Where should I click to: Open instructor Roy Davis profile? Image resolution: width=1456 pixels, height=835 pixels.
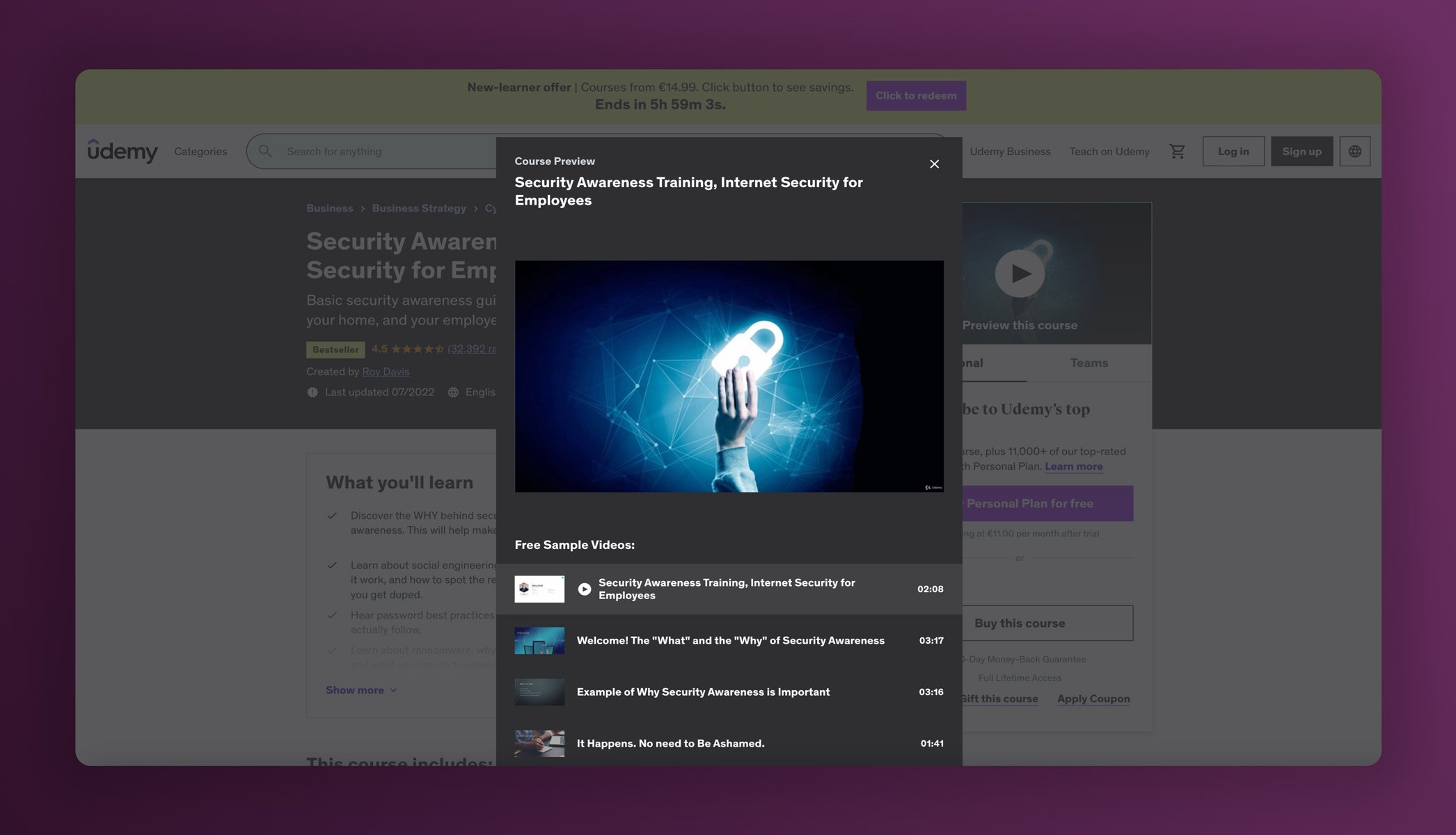[386, 371]
